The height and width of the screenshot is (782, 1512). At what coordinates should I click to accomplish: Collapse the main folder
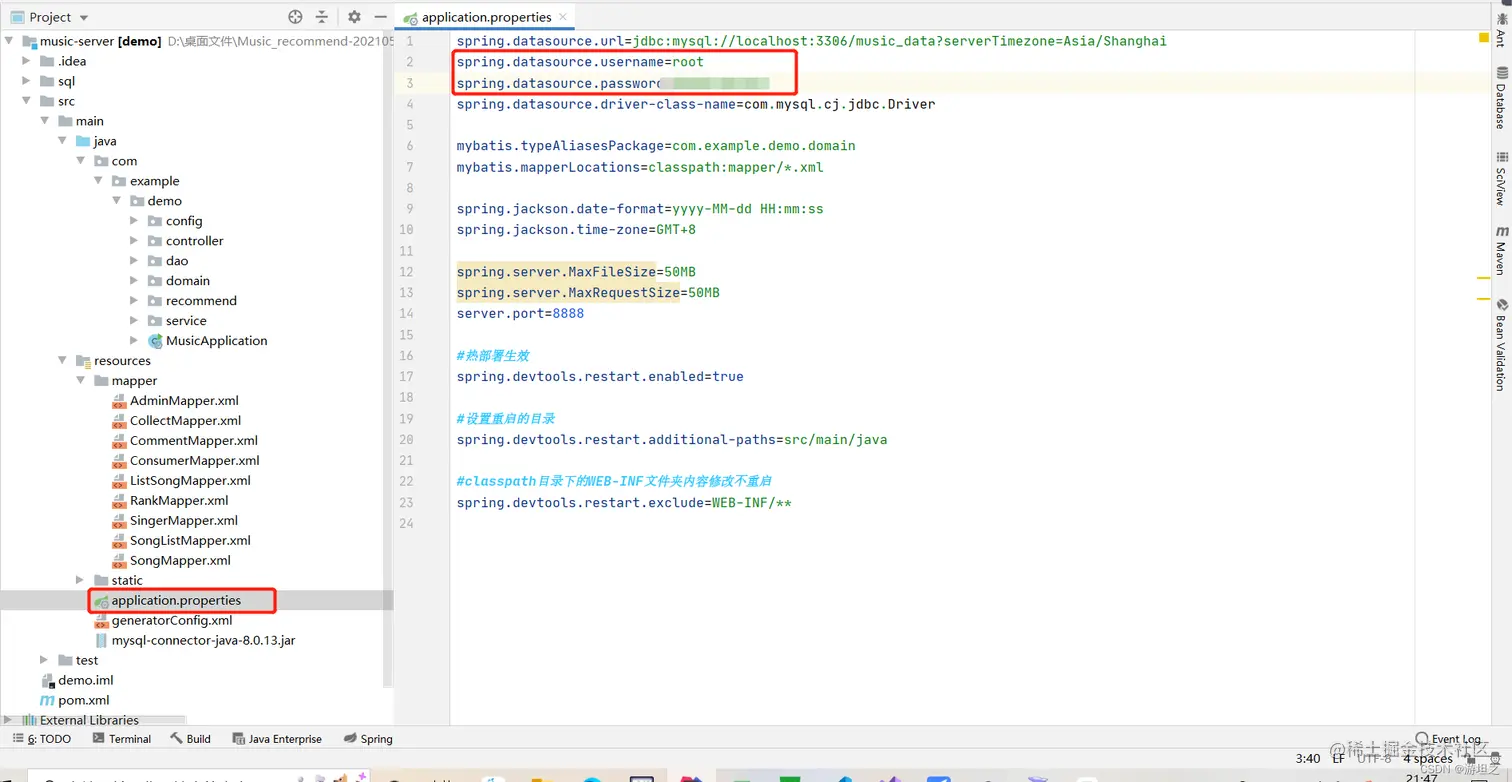tap(45, 121)
